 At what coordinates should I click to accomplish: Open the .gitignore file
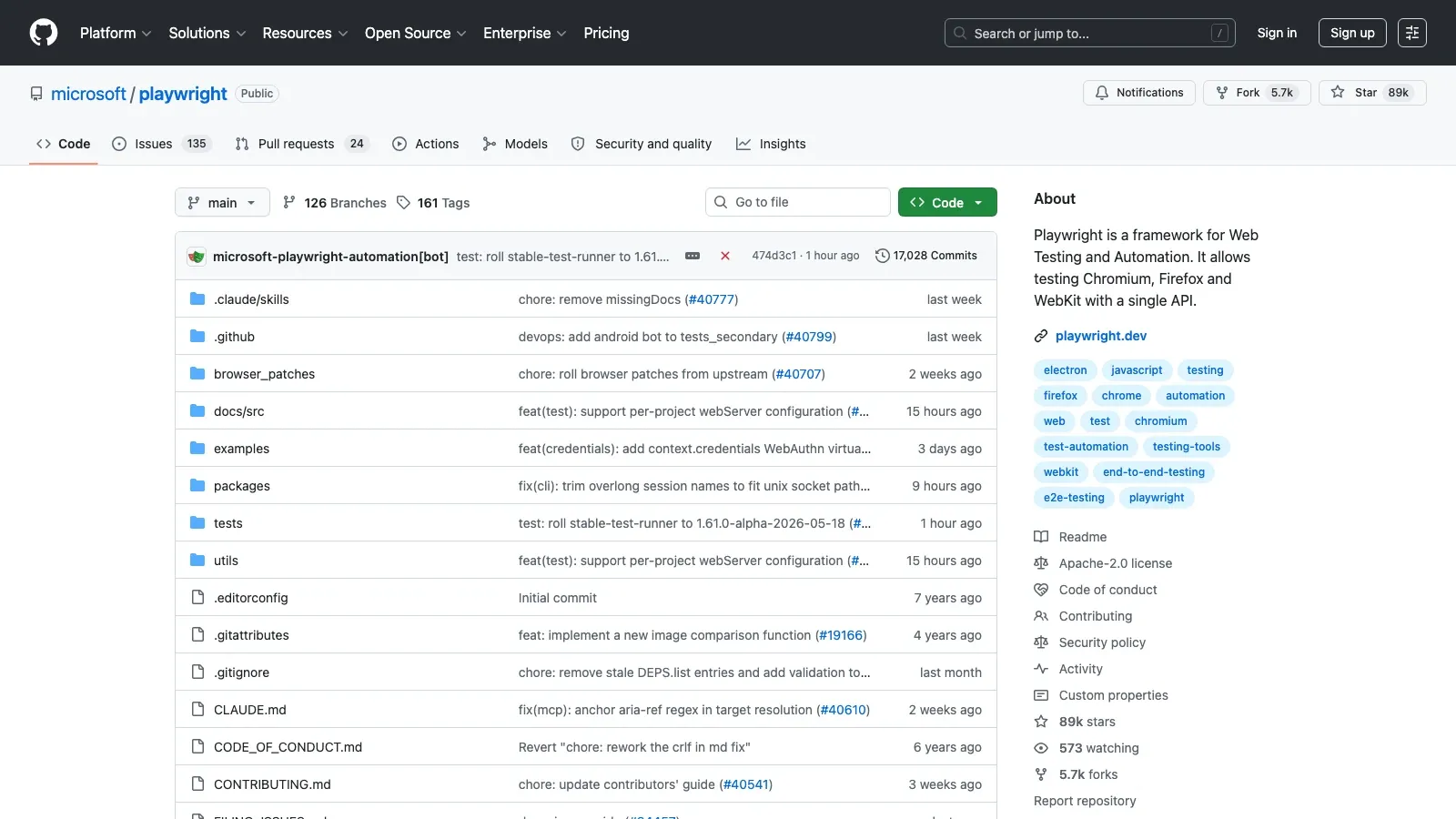[241, 672]
